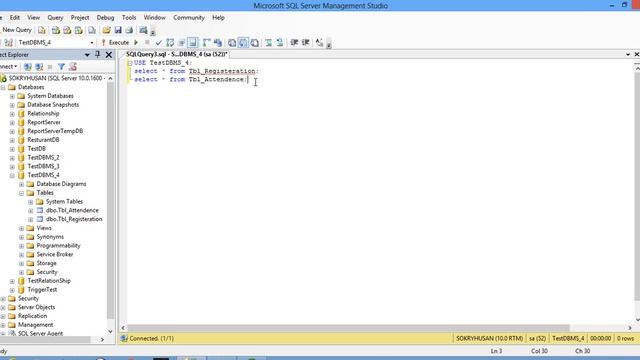Click the SQL Server Compact Query icon

click(92, 30)
